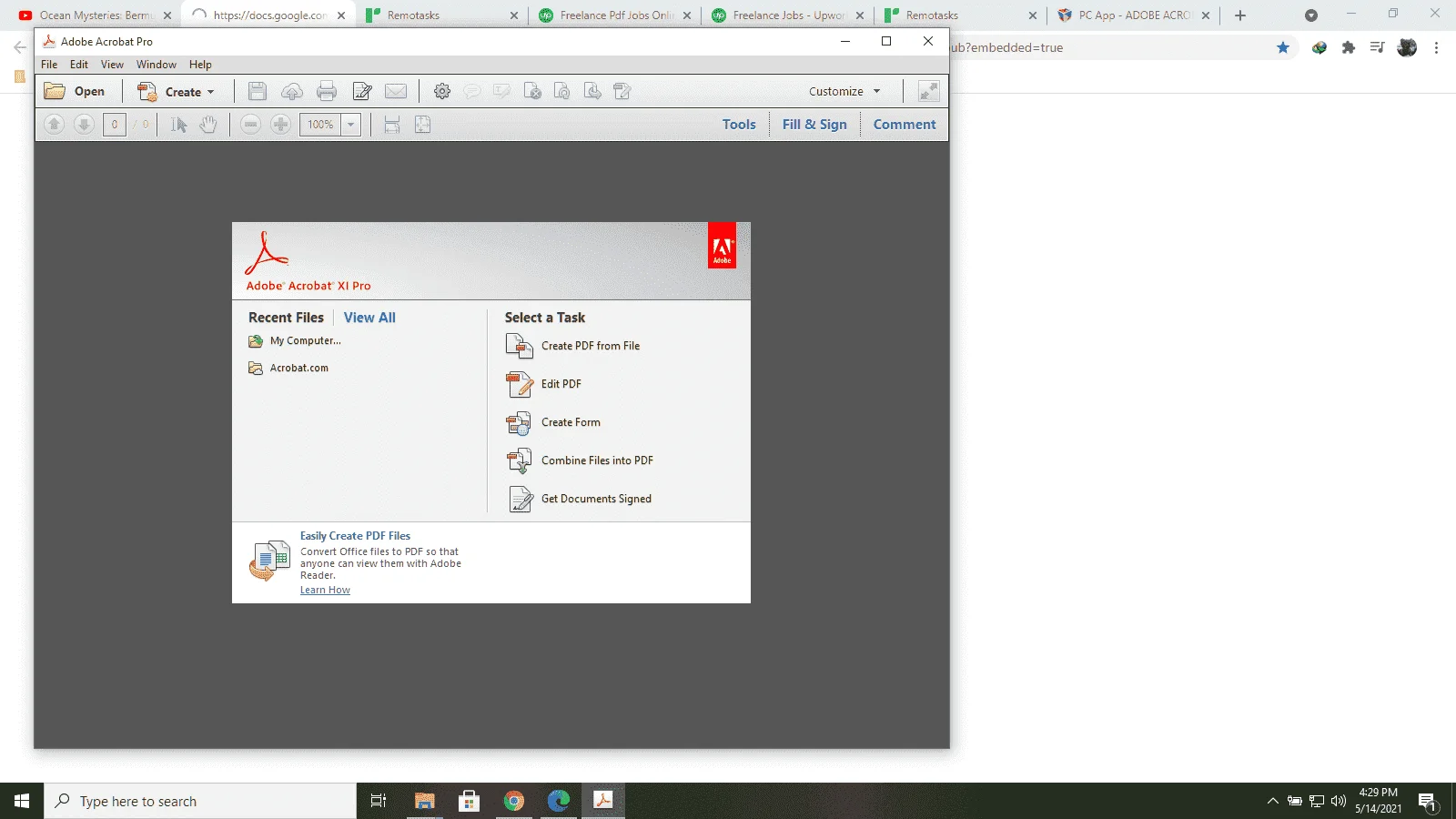Screen dimensions: 1456x819
Task: Click the page number input field
Action: click(x=115, y=125)
